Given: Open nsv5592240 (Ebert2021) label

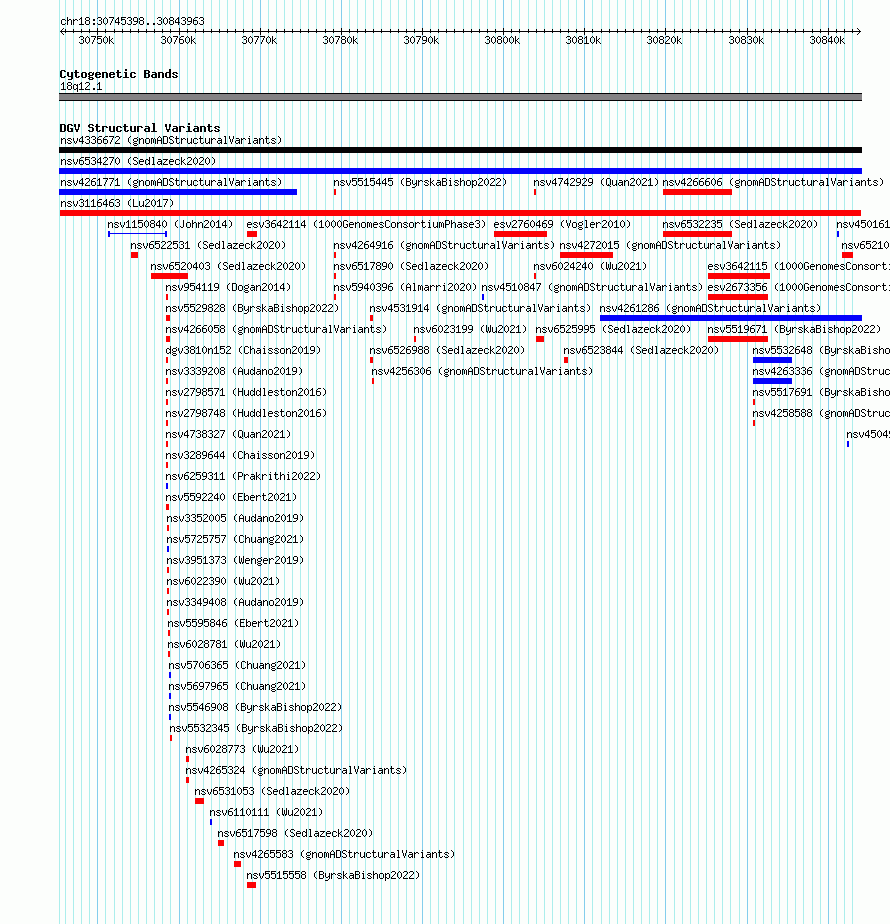Looking at the screenshot, I should pos(231,497).
